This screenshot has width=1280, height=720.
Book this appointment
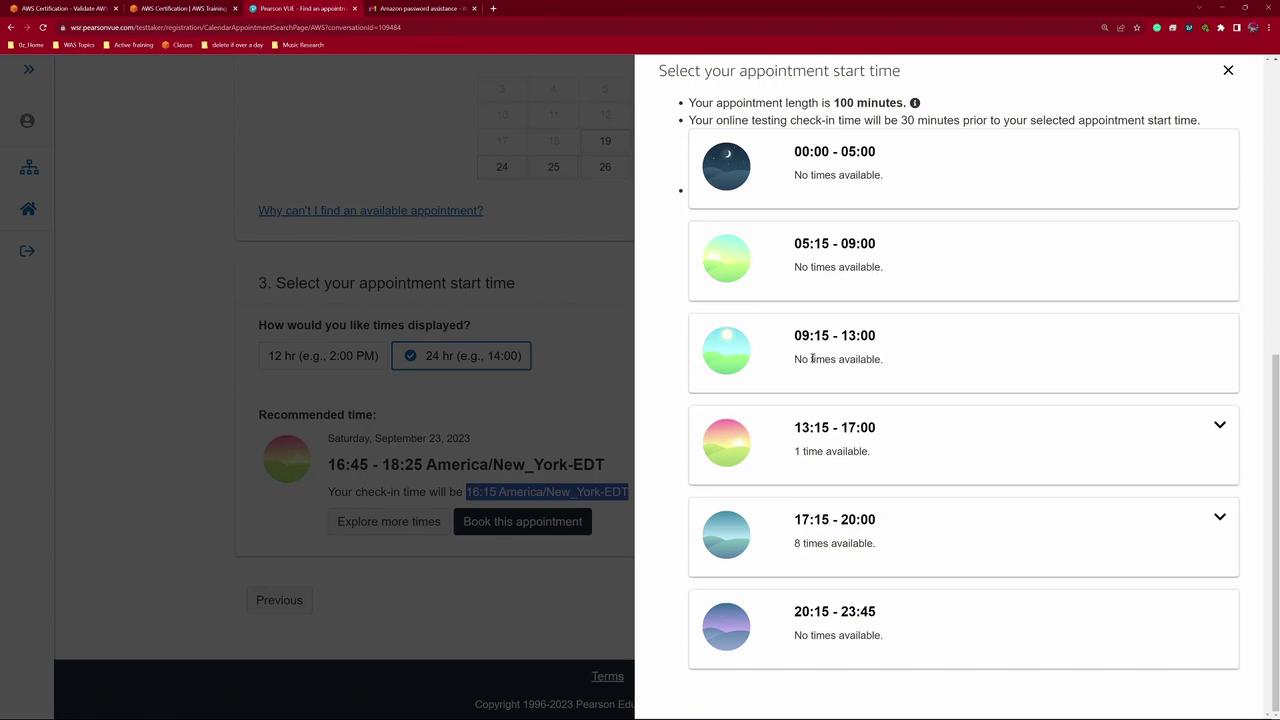(x=523, y=522)
